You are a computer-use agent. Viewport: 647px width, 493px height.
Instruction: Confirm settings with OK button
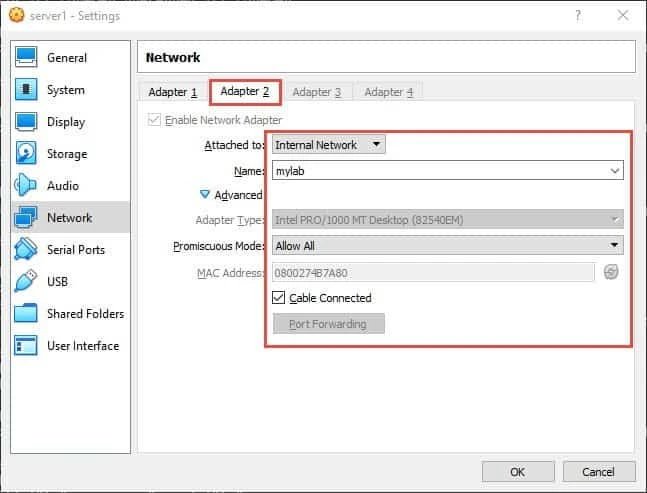(x=518, y=472)
